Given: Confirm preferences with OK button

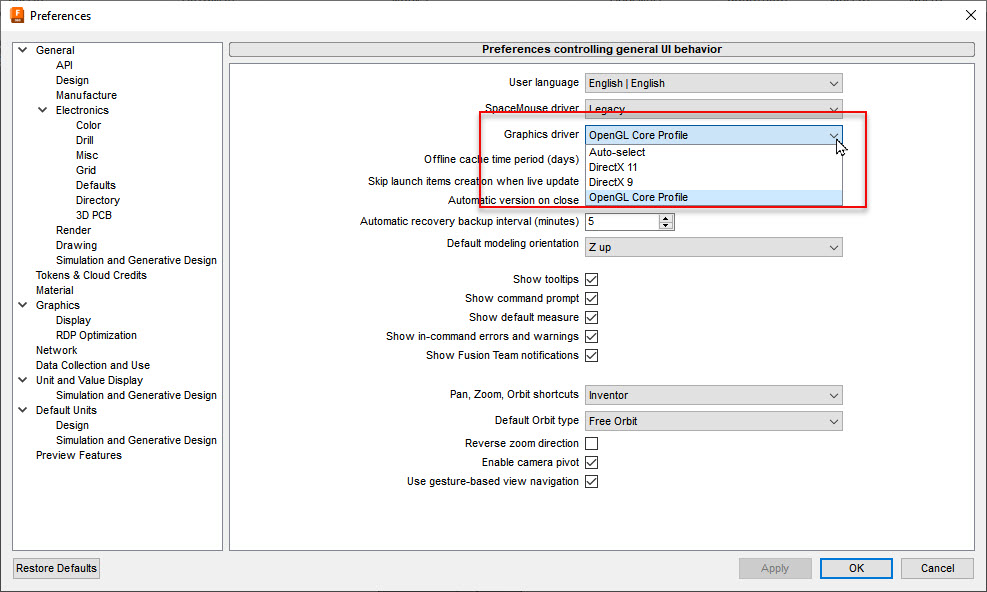Looking at the screenshot, I should click(856, 568).
